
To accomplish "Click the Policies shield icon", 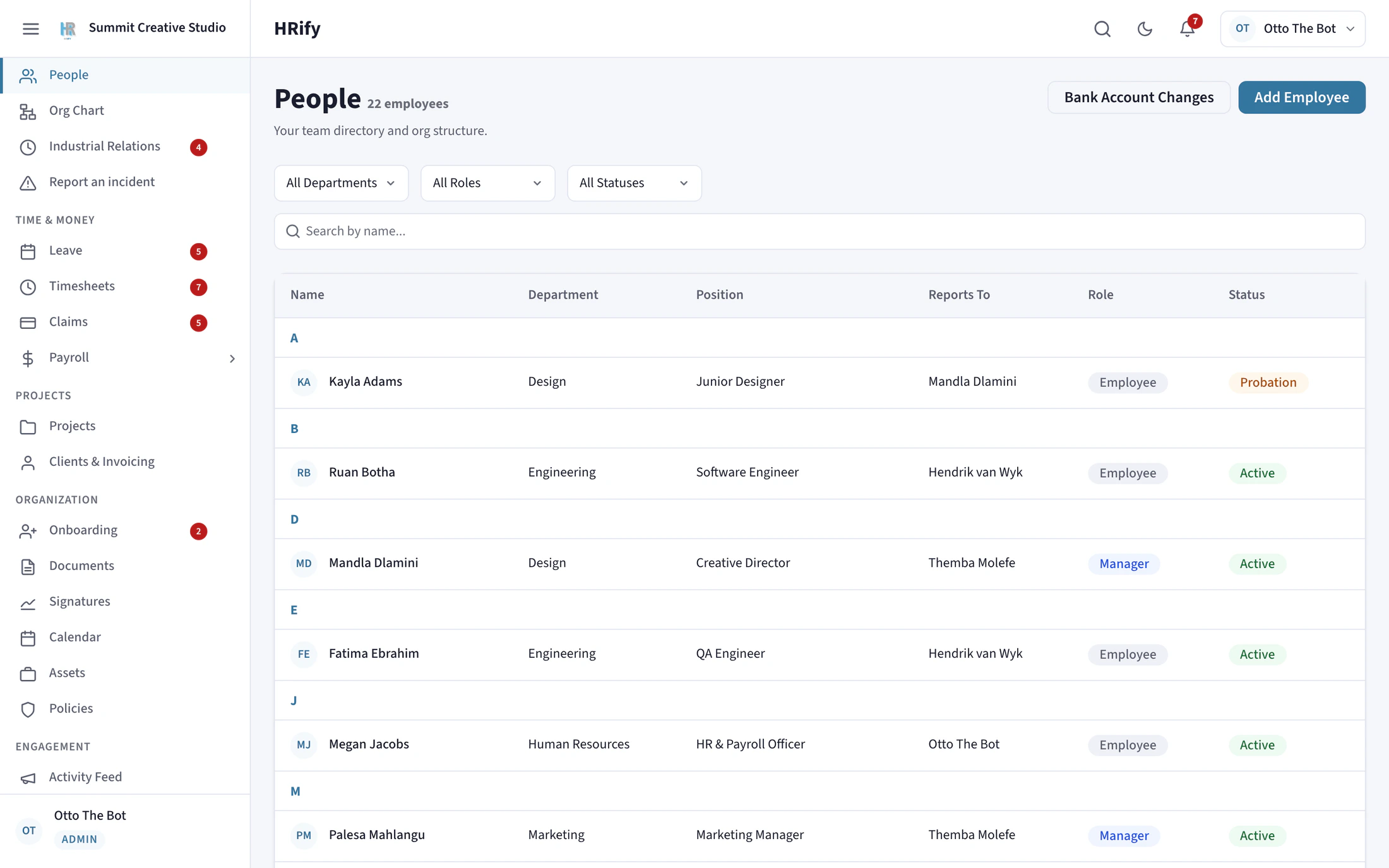I will (x=28, y=709).
